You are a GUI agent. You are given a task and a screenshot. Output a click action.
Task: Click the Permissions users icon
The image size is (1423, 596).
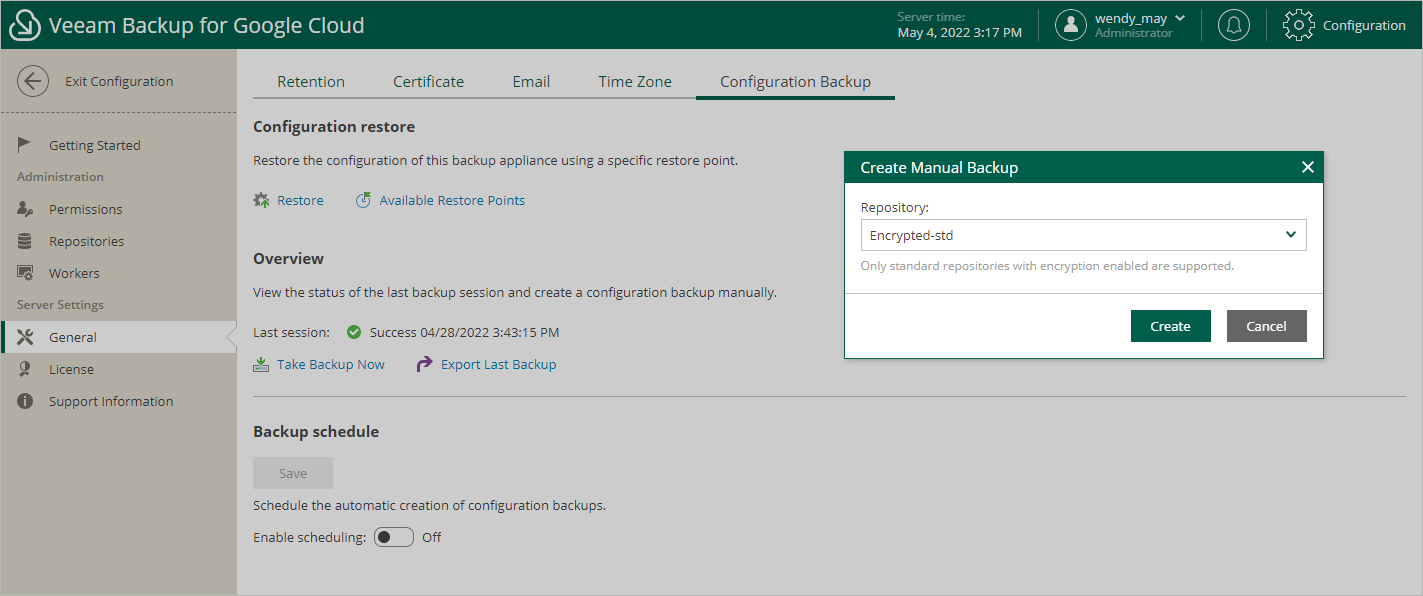click(26, 209)
